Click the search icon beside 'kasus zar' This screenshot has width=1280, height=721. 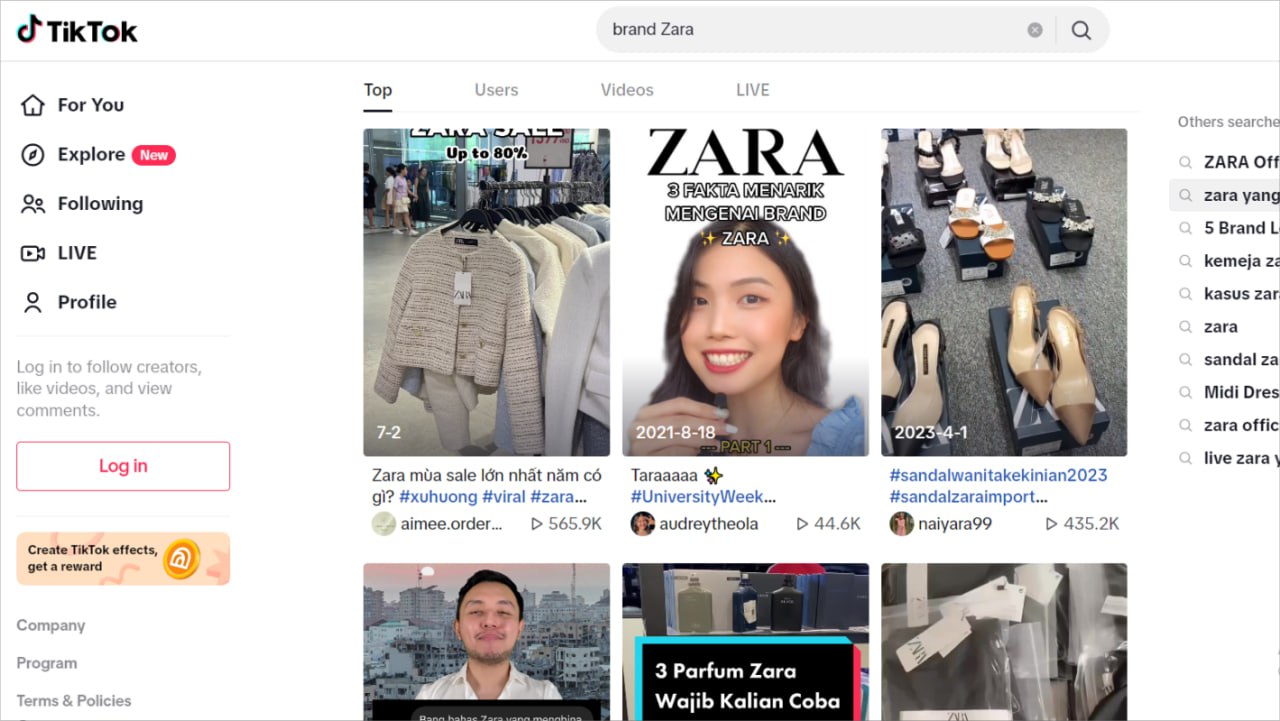pyautogui.click(x=1185, y=294)
